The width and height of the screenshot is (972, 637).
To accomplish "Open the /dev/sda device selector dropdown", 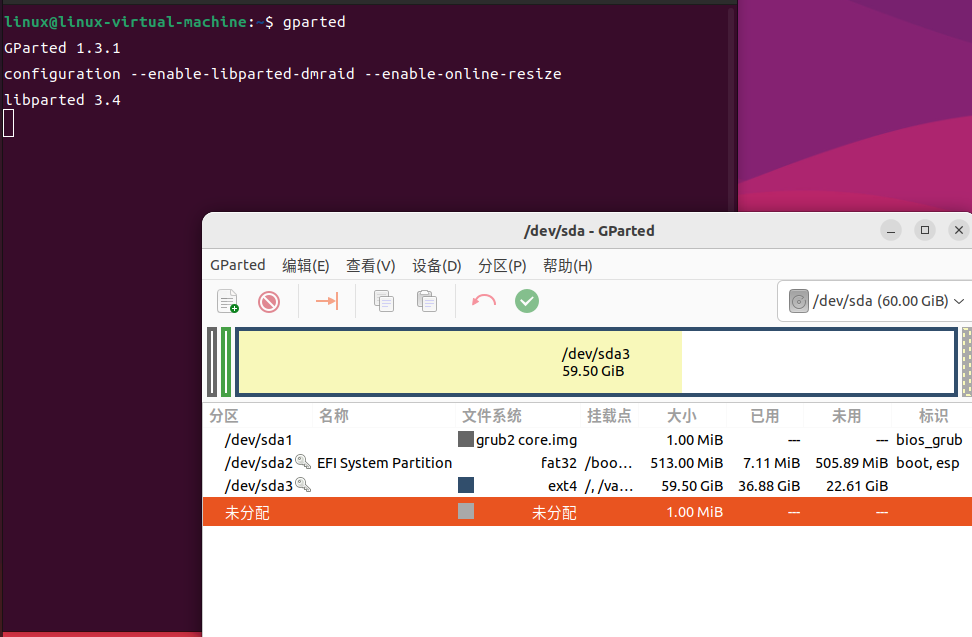I will [875, 301].
